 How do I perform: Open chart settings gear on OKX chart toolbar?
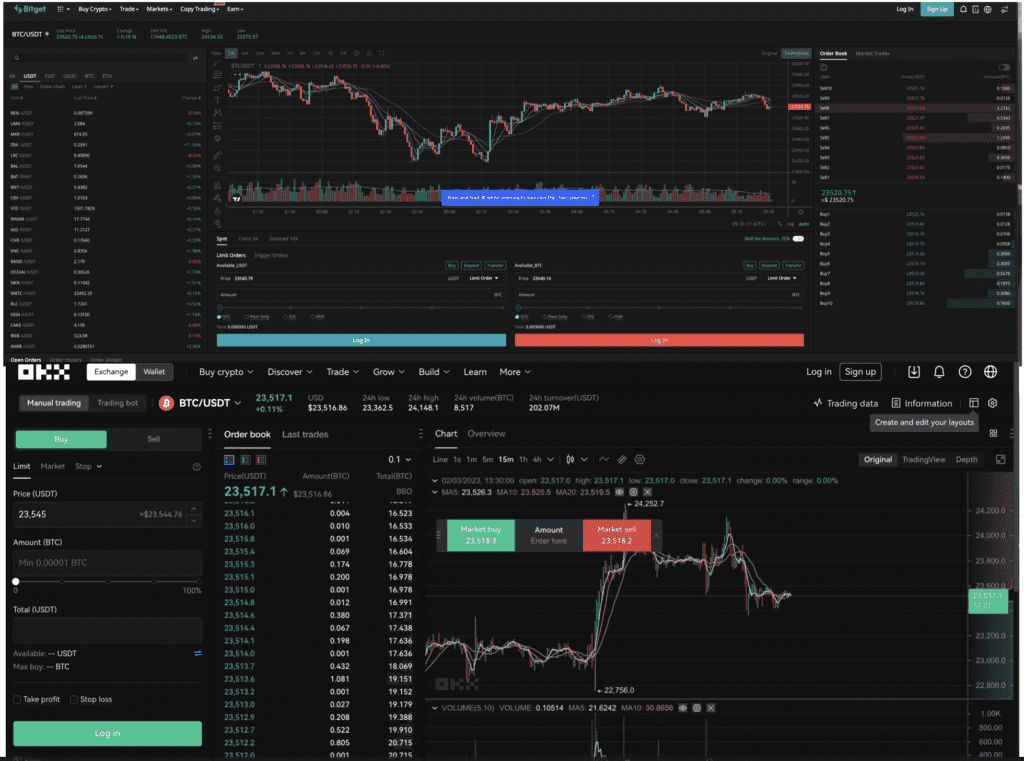639,460
